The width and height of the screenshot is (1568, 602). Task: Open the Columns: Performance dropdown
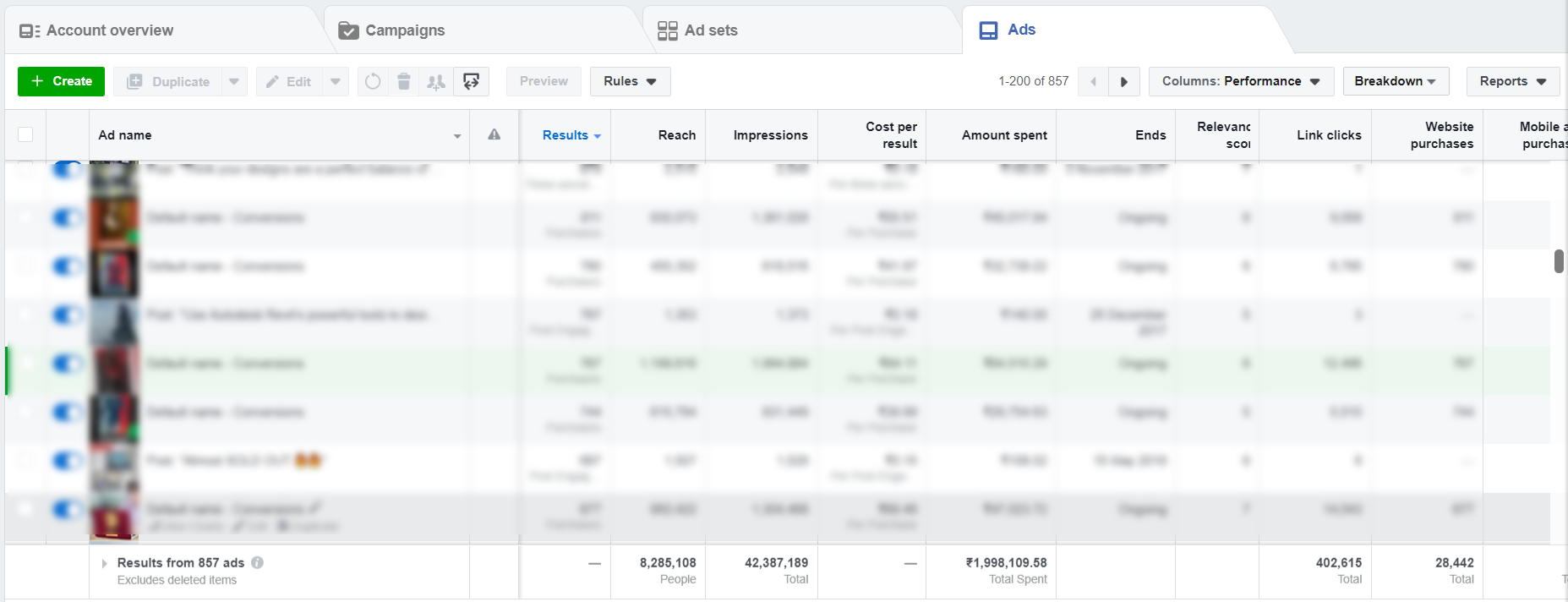tap(1240, 81)
